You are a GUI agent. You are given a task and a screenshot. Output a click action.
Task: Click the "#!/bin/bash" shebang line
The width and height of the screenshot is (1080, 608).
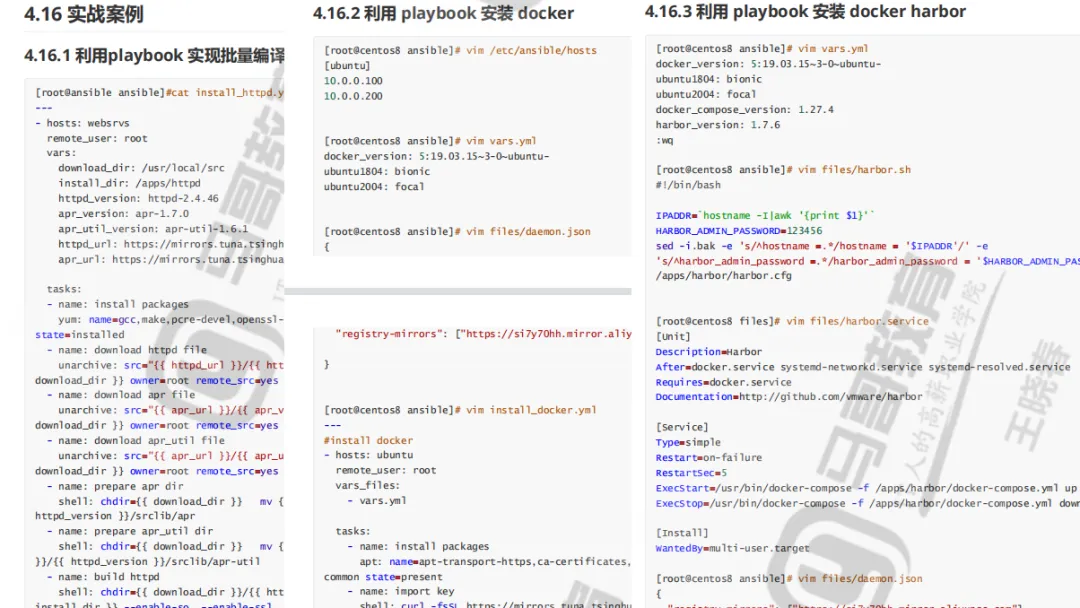688,185
